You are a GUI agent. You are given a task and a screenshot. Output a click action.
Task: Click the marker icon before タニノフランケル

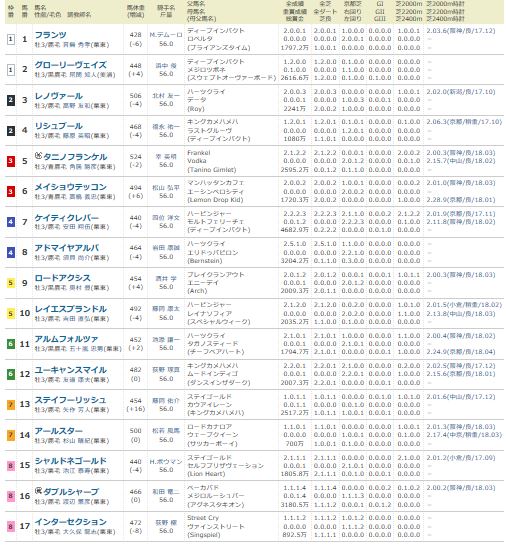(x=38, y=156)
